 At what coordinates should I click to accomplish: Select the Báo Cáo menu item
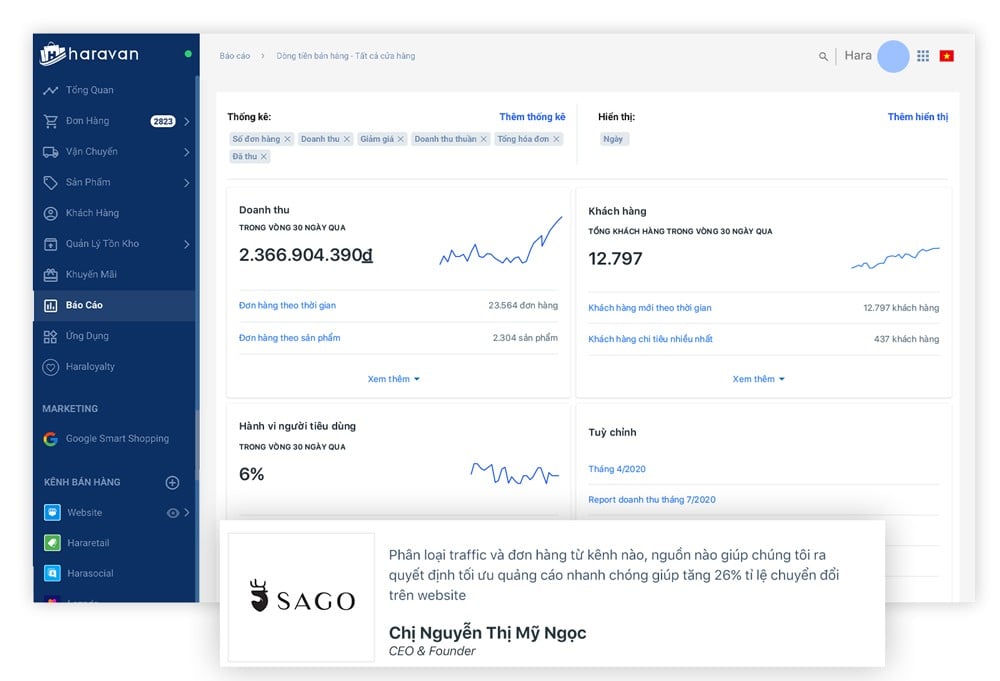click(x=115, y=305)
